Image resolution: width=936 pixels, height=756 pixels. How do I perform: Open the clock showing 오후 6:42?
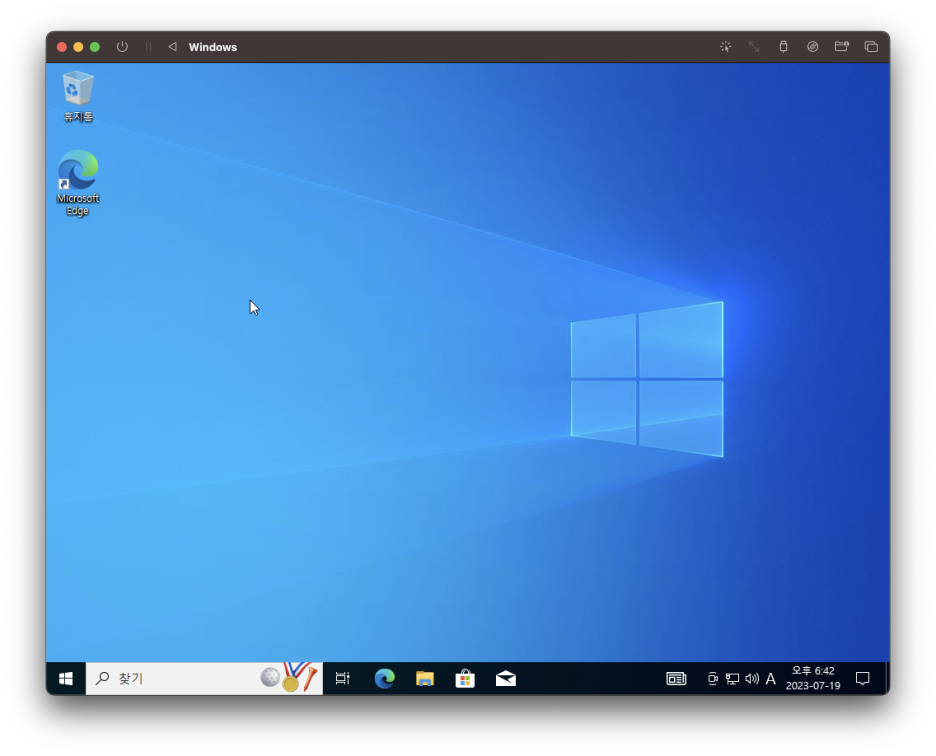coord(813,678)
